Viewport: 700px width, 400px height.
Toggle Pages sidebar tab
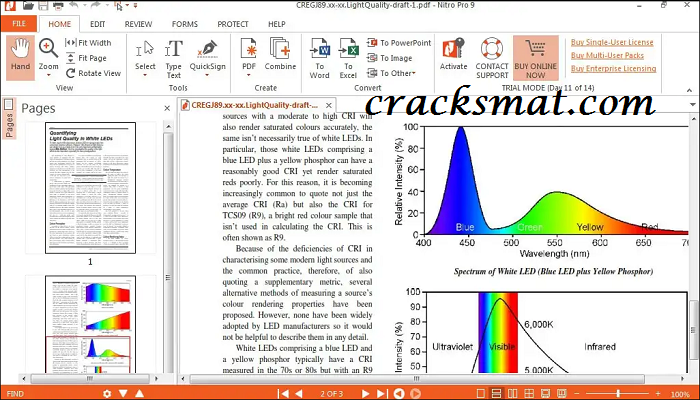(8, 118)
